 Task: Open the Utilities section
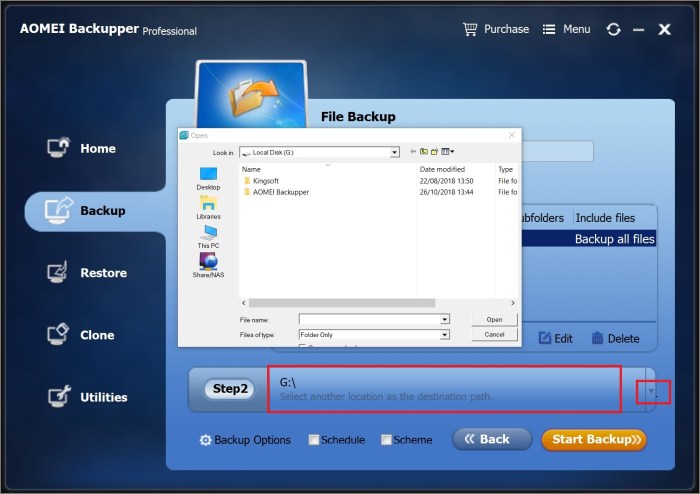[88, 397]
